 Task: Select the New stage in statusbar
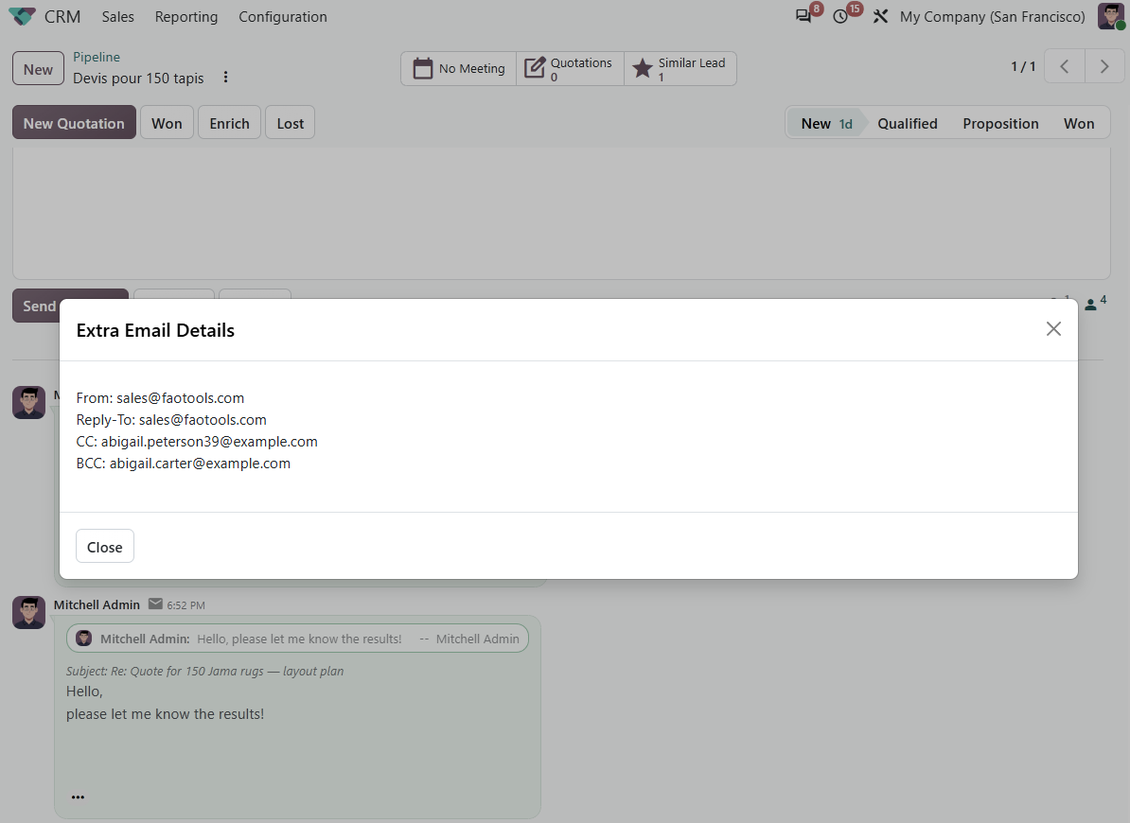(826, 123)
